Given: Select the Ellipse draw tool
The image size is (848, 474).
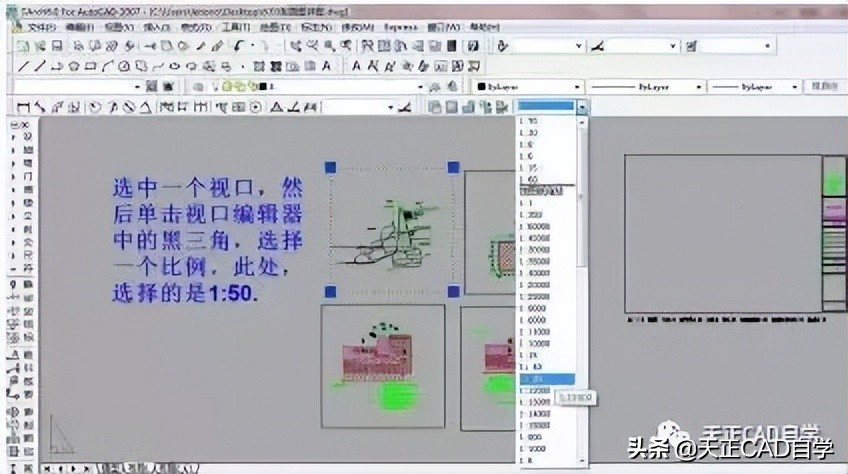Looking at the screenshot, I should [x=175, y=67].
